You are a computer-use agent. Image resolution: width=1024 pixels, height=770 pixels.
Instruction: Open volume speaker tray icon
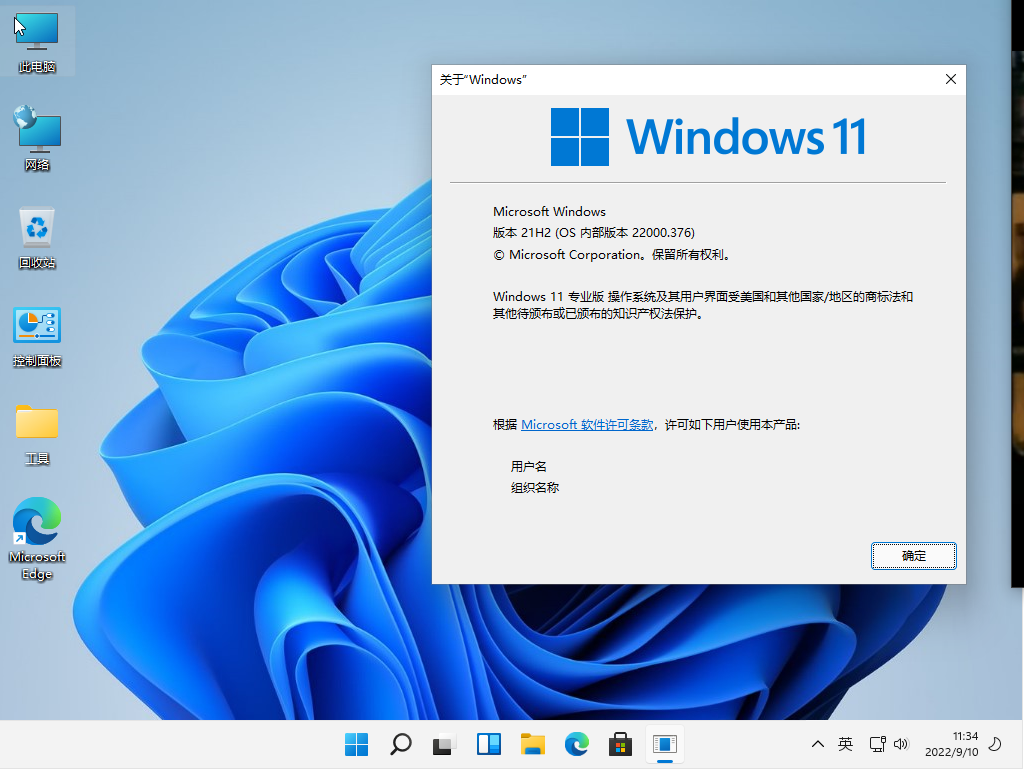click(901, 744)
